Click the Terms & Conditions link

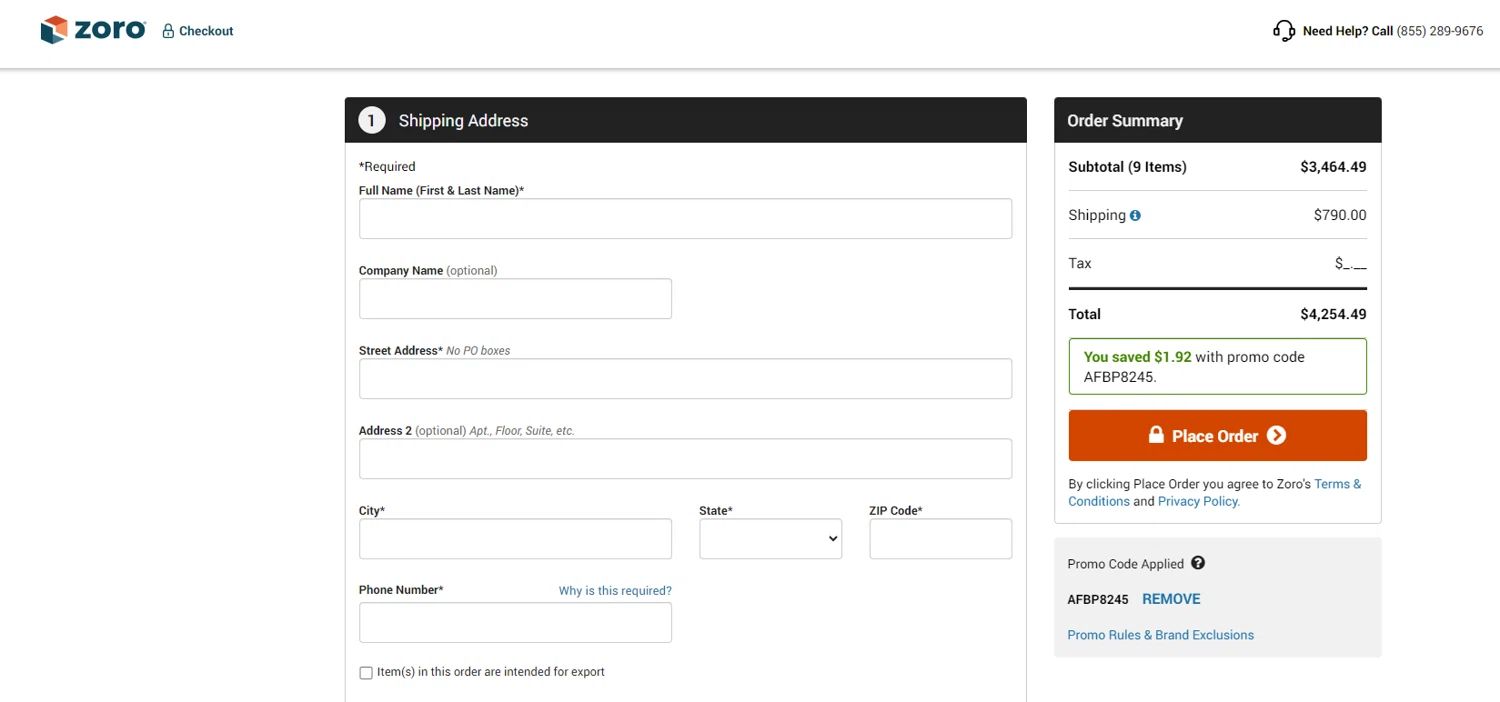(x=1337, y=484)
